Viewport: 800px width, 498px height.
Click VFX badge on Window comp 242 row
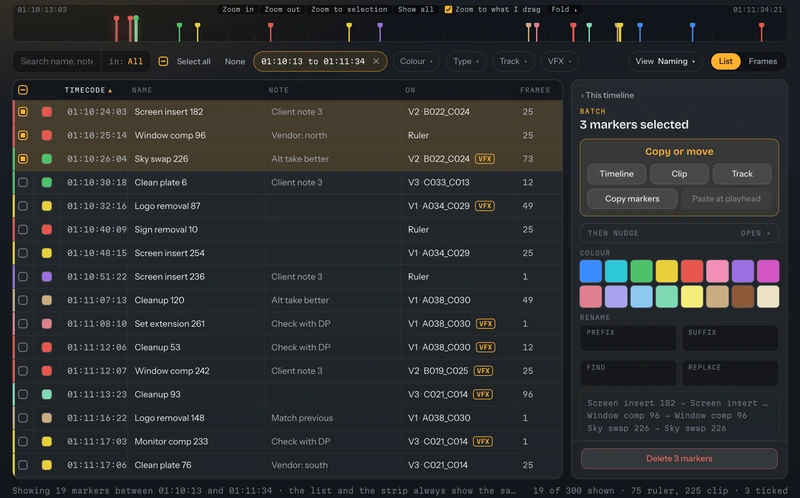click(483, 371)
